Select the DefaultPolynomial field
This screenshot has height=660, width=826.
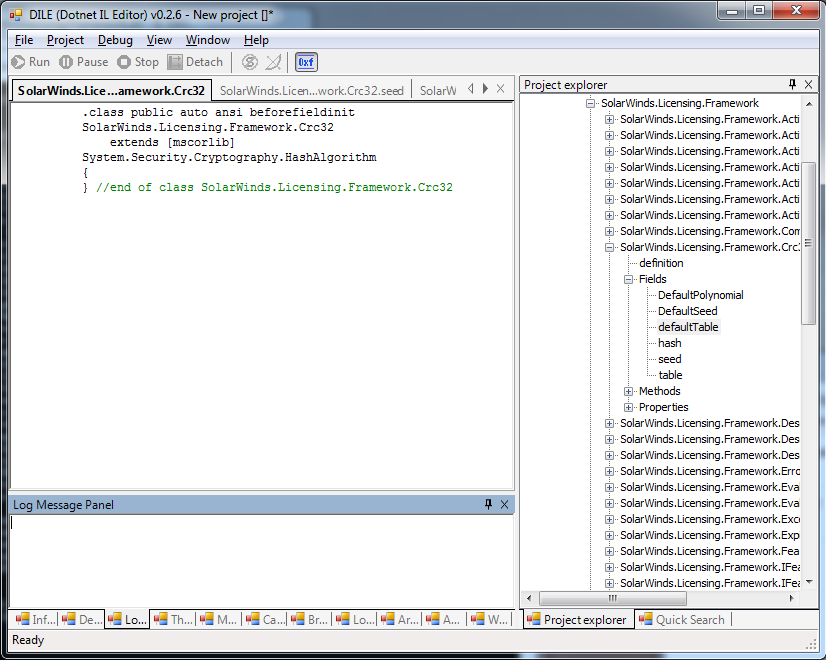[701, 295]
